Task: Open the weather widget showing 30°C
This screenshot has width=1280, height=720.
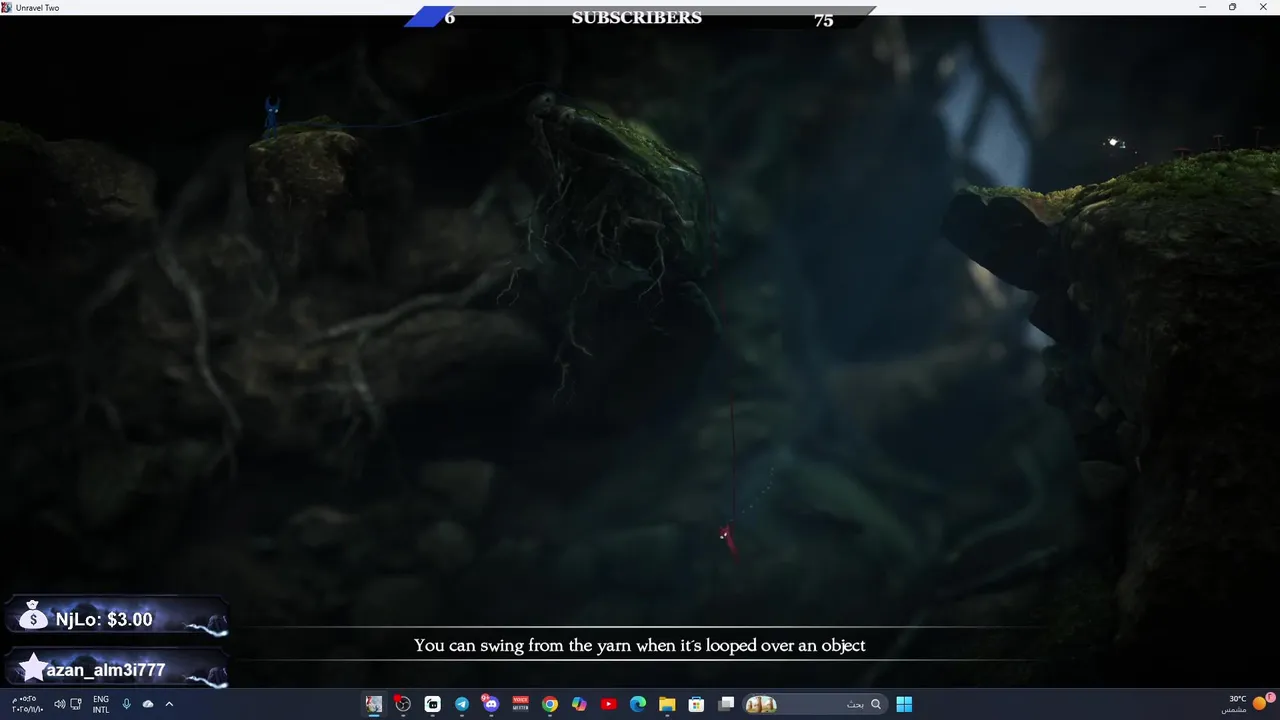Action: (x=1246, y=704)
